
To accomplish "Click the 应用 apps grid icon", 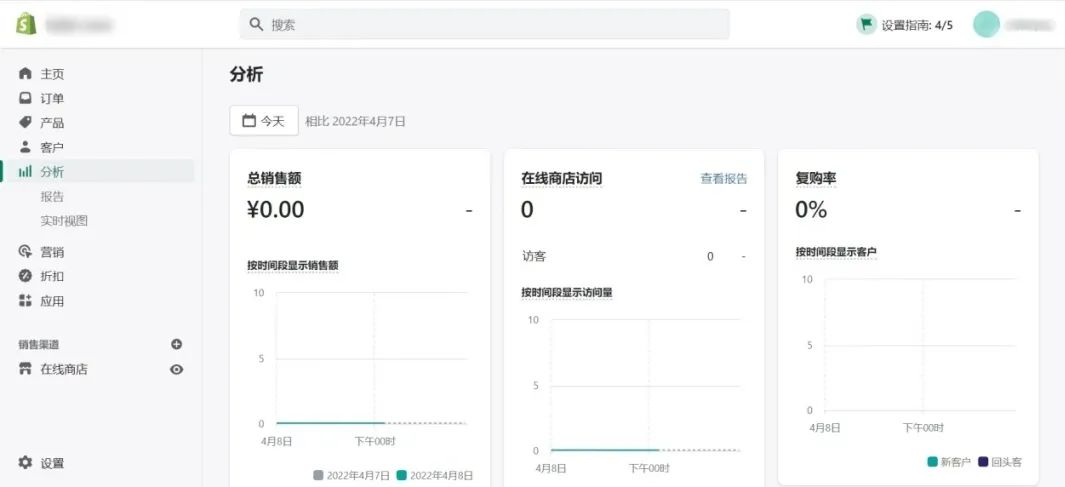I will (x=26, y=301).
